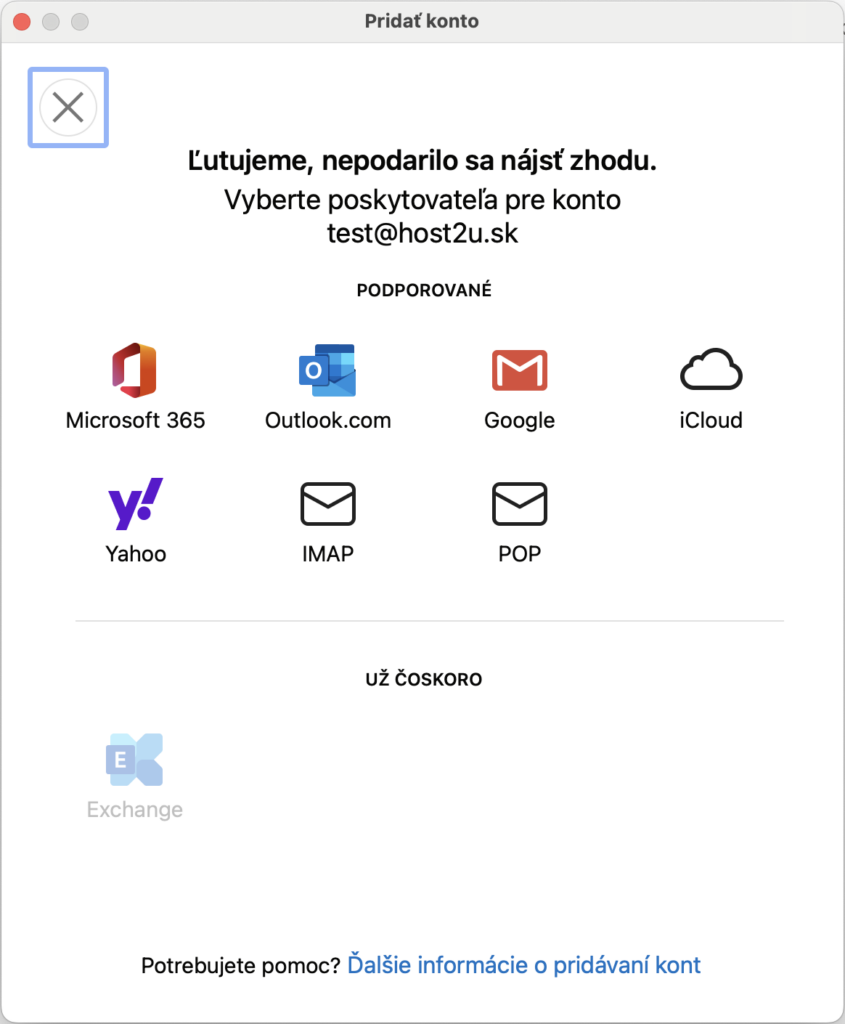Image resolution: width=845 pixels, height=1024 pixels.
Task: Select the iCloud cloud icon
Action: tap(711, 369)
